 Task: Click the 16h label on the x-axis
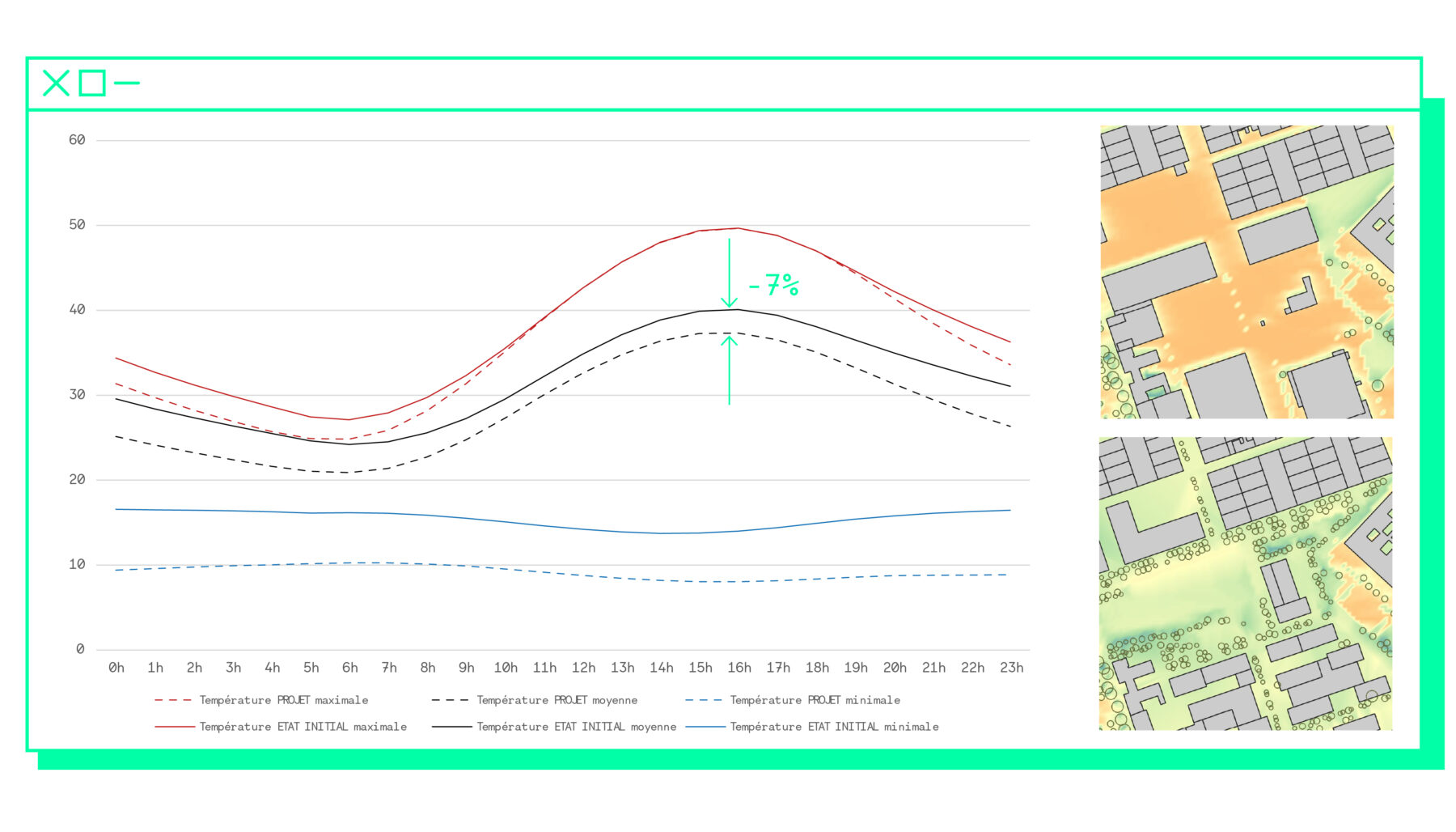point(739,668)
